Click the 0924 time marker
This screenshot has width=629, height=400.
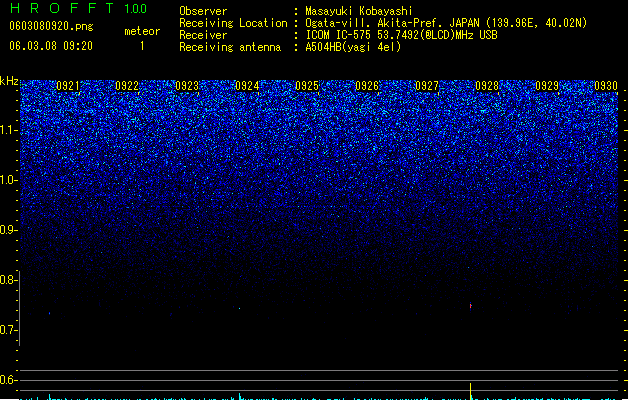[x=247, y=86]
